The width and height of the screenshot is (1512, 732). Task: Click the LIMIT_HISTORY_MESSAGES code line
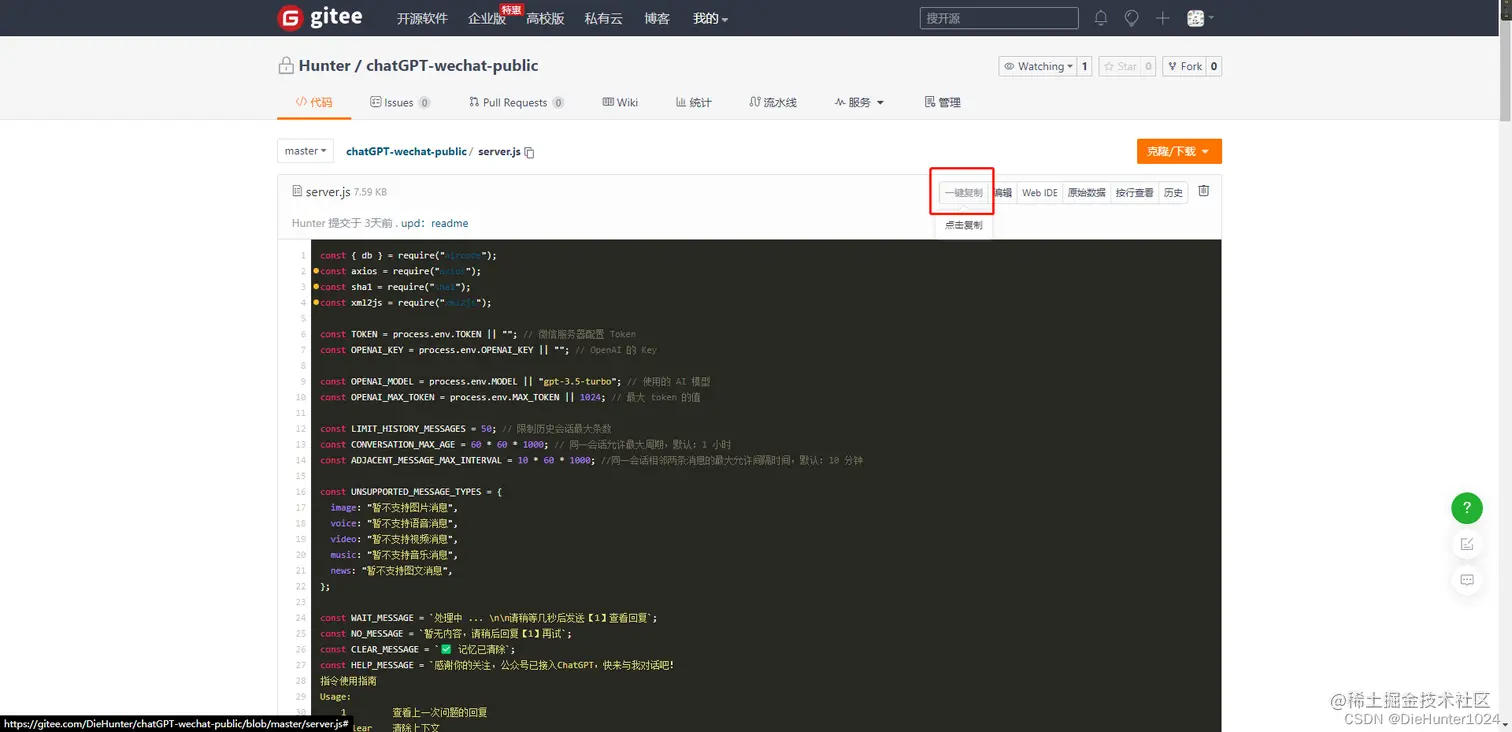point(466,429)
